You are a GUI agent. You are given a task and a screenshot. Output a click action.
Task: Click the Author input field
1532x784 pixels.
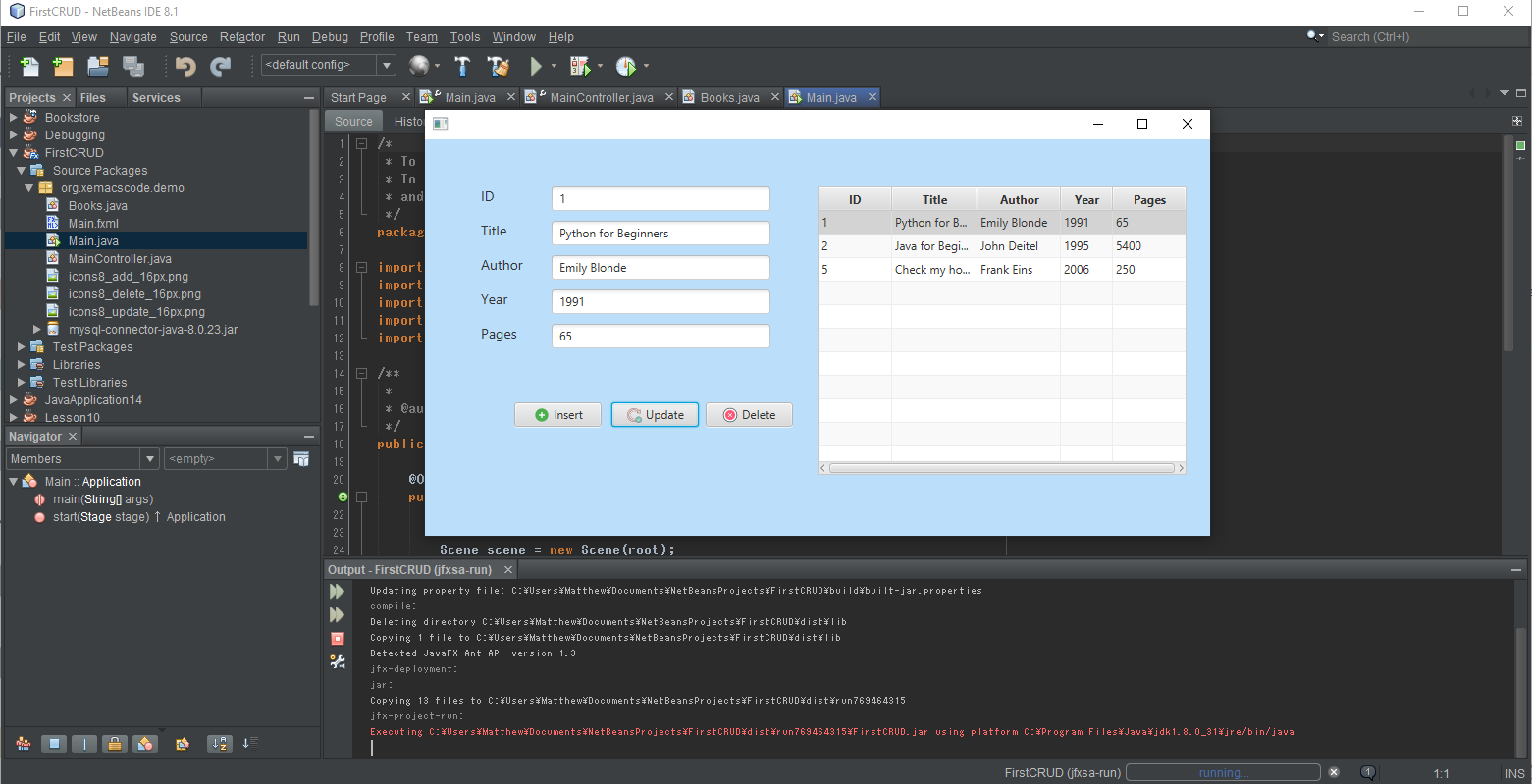(x=660, y=268)
